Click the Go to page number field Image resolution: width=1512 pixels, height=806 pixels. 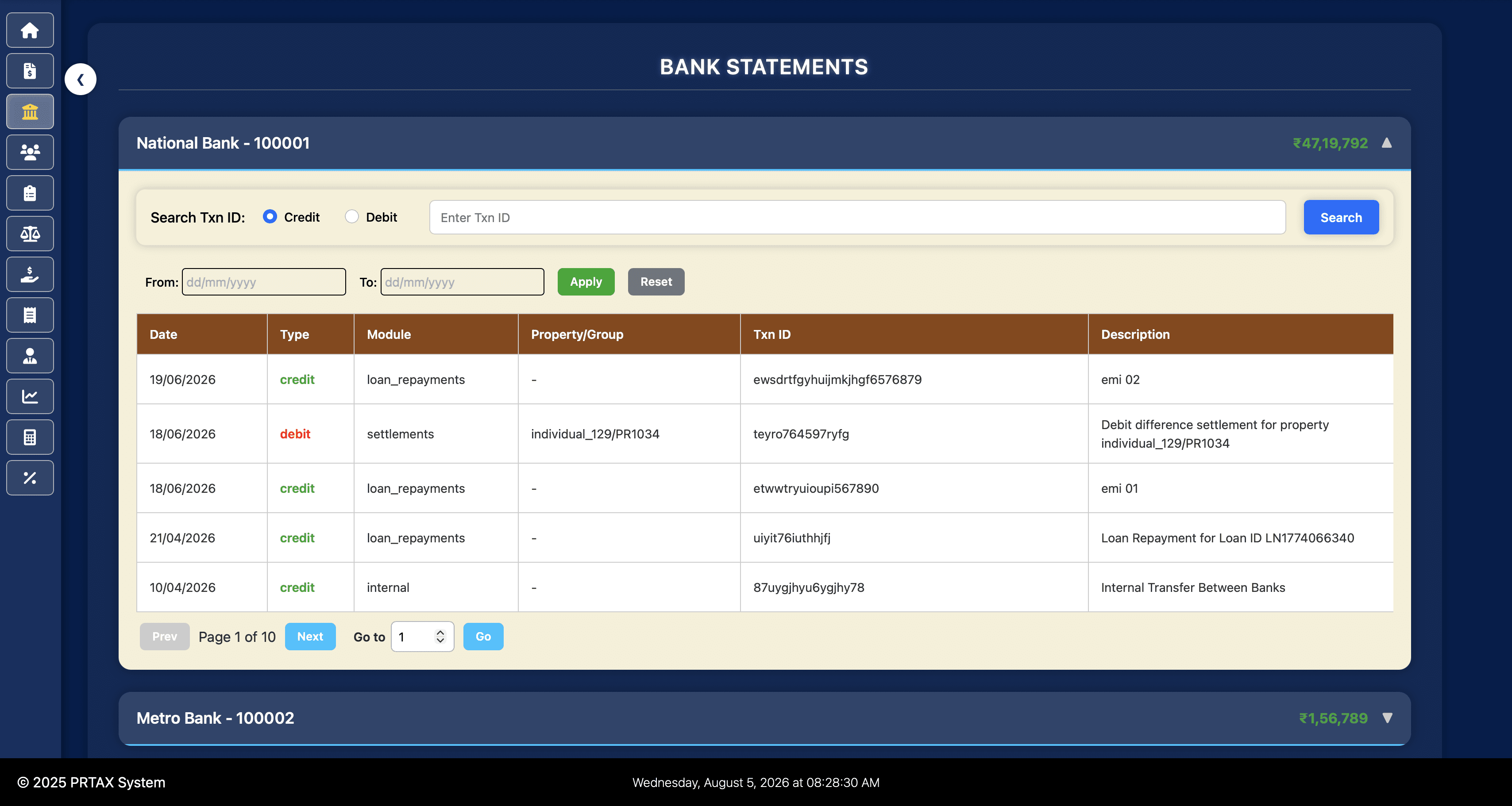pos(423,637)
